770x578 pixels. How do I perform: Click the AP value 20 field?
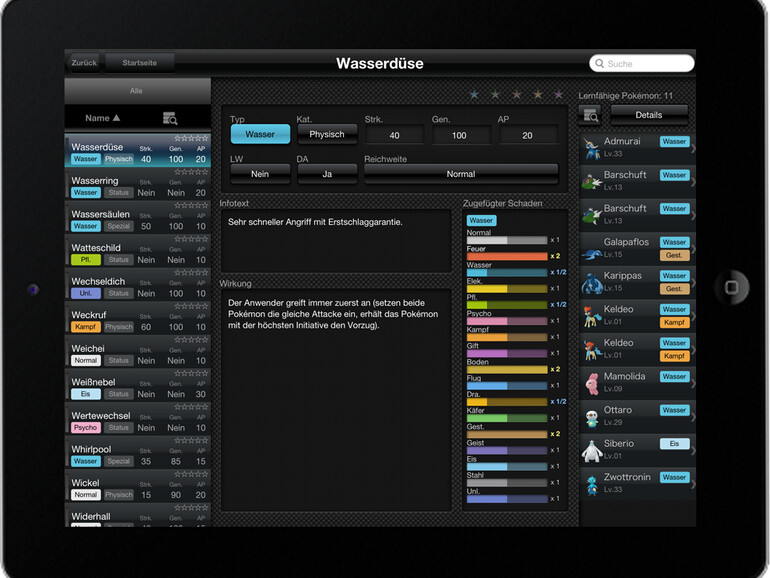pos(527,135)
